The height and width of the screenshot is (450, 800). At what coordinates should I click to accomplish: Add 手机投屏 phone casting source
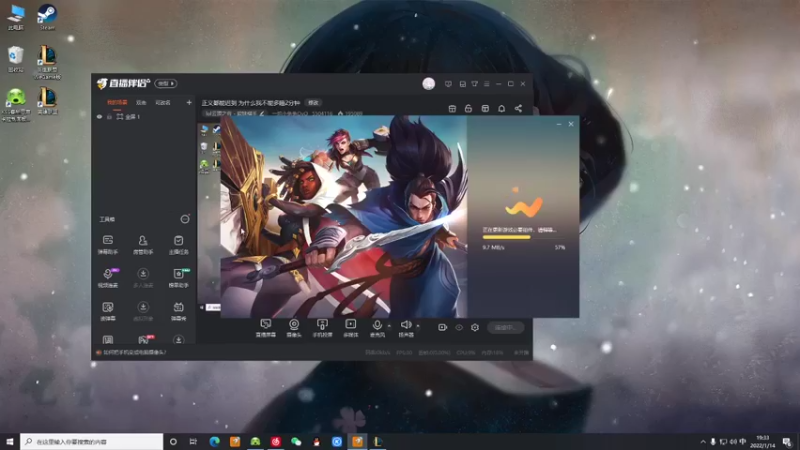pyautogui.click(x=322, y=328)
